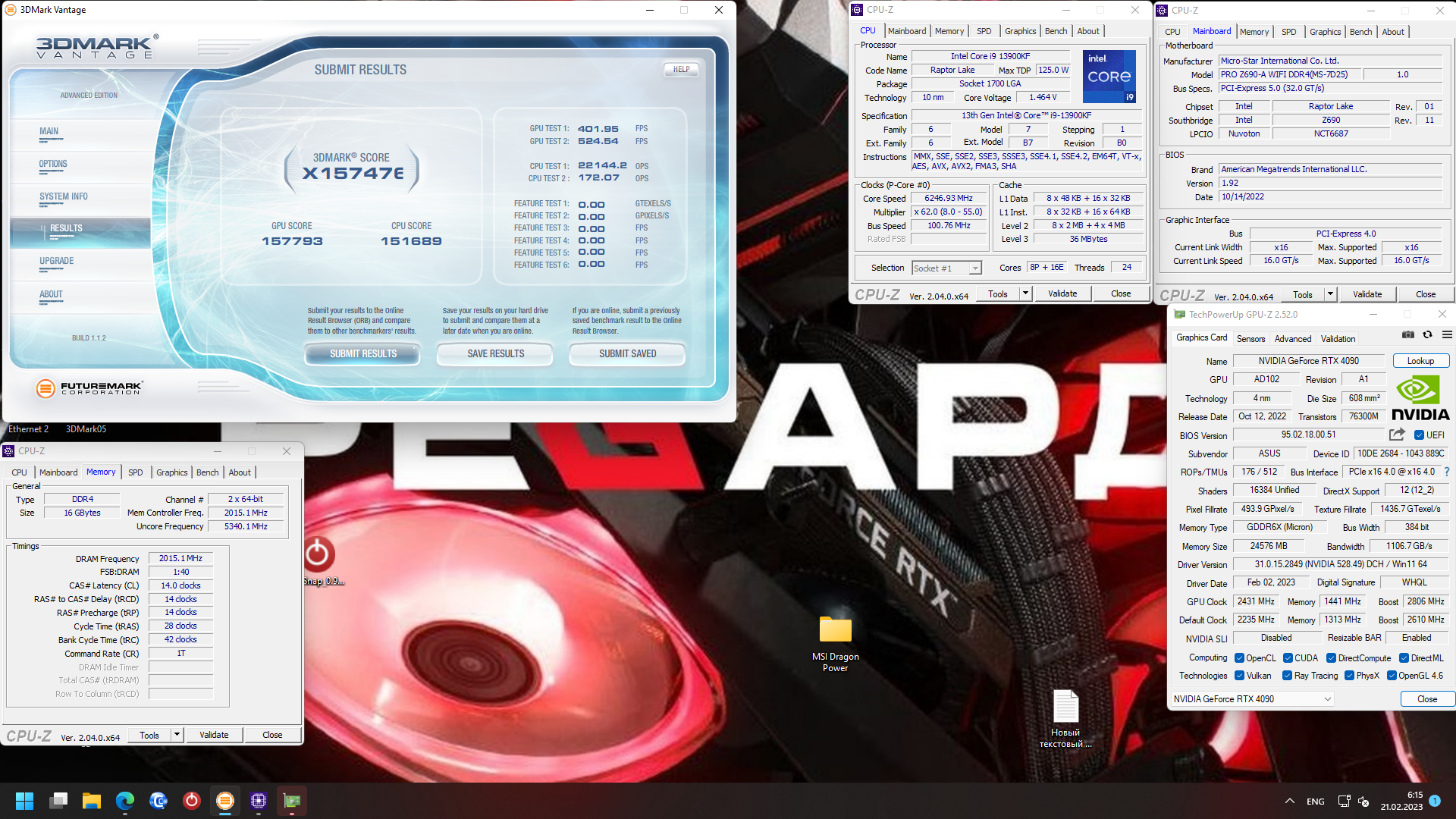This screenshot has height=819, width=1456.
Task: Click the red power app taskbar icon
Action: pos(192,801)
